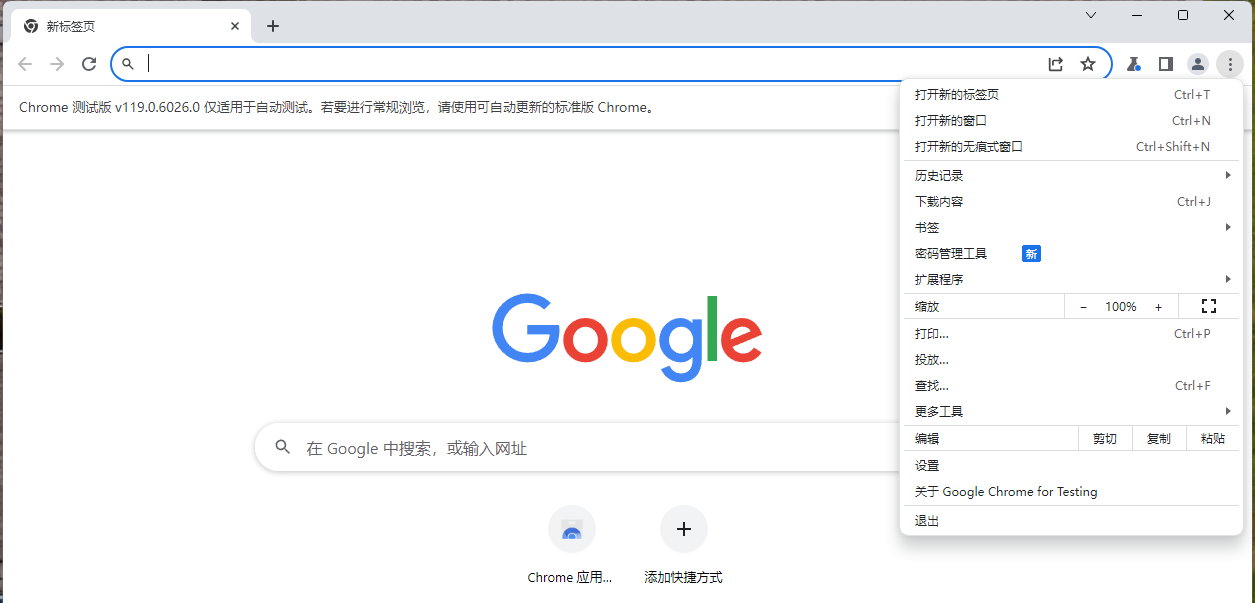Image resolution: width=1255 pixels, height=603 pixels.
Task: Click the back navigation arrow
Action: click(25, 64)
